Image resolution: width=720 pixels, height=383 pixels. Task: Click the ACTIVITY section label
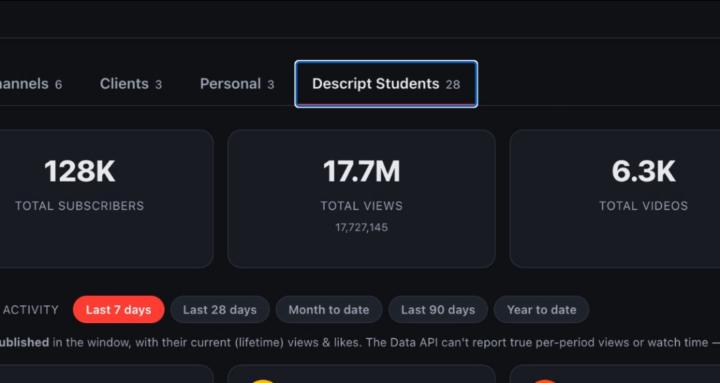(x=31, y=310)
